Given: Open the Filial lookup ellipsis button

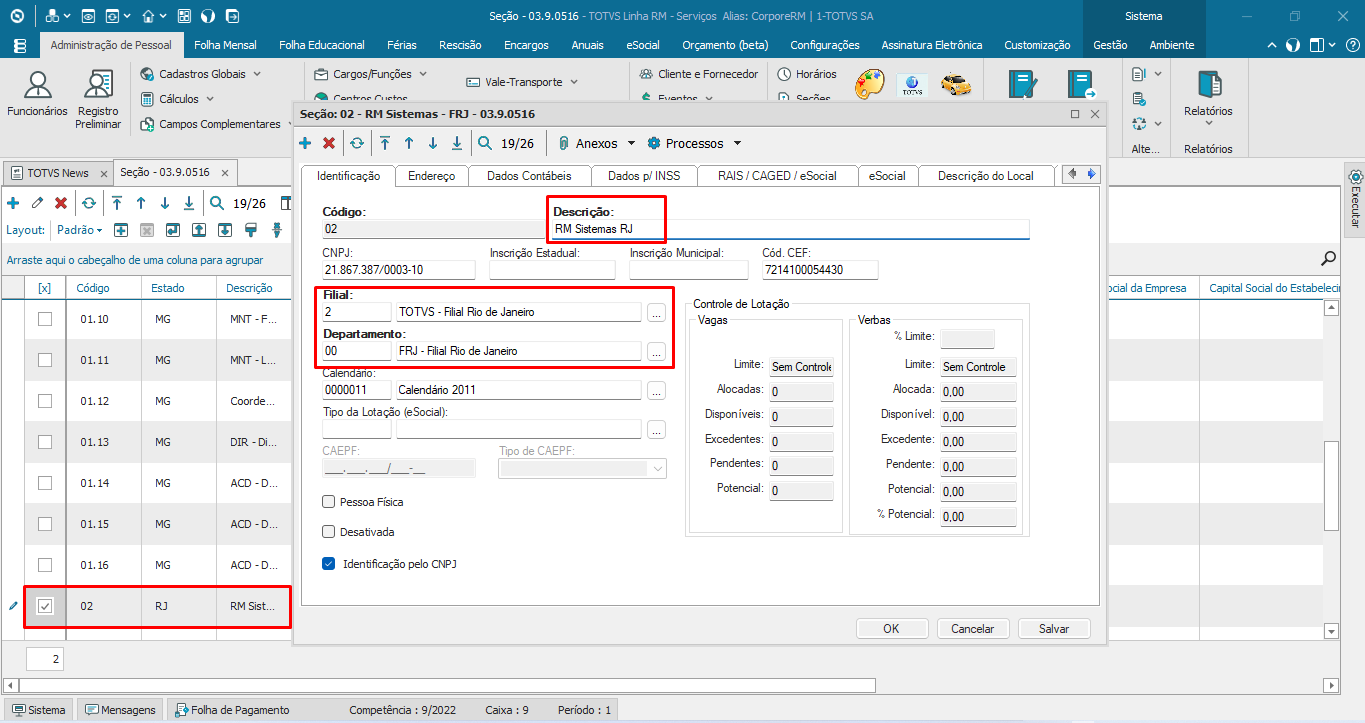Looking at the screenshot, I should (656, 312).
